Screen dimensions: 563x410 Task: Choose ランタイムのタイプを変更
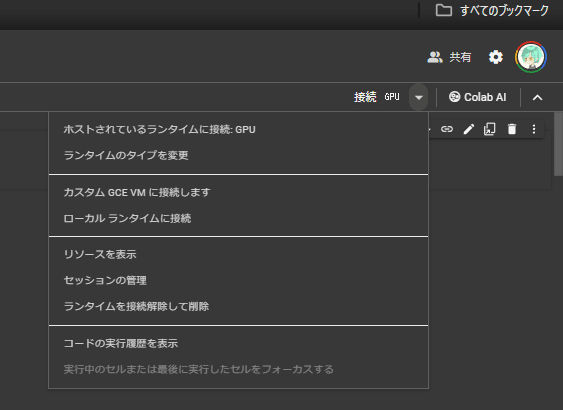tap(238, 155)
